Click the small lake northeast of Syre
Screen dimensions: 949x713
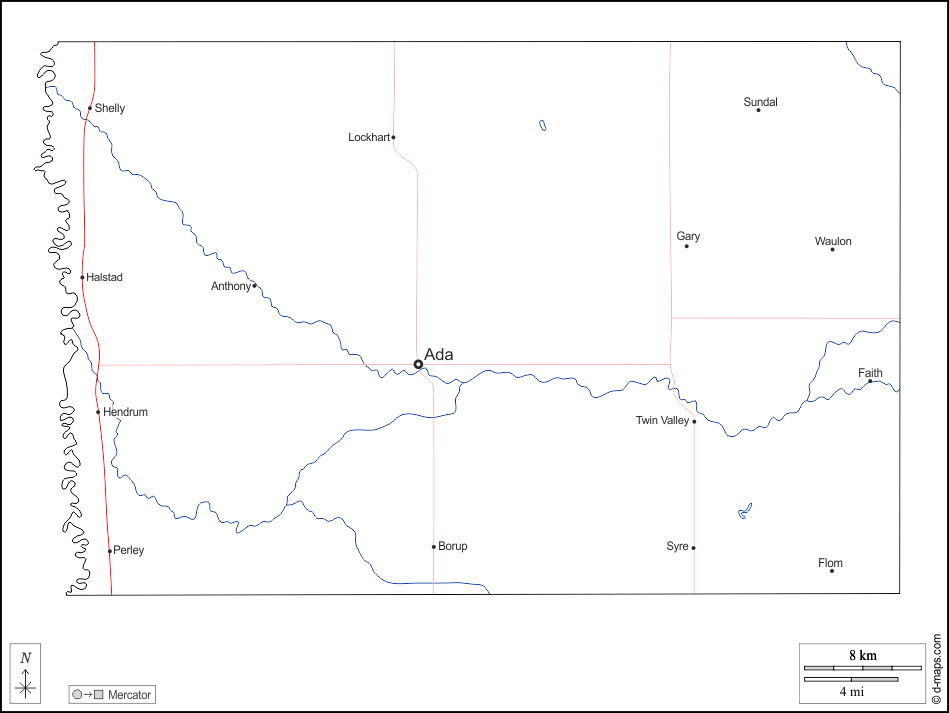coord(745,511)
